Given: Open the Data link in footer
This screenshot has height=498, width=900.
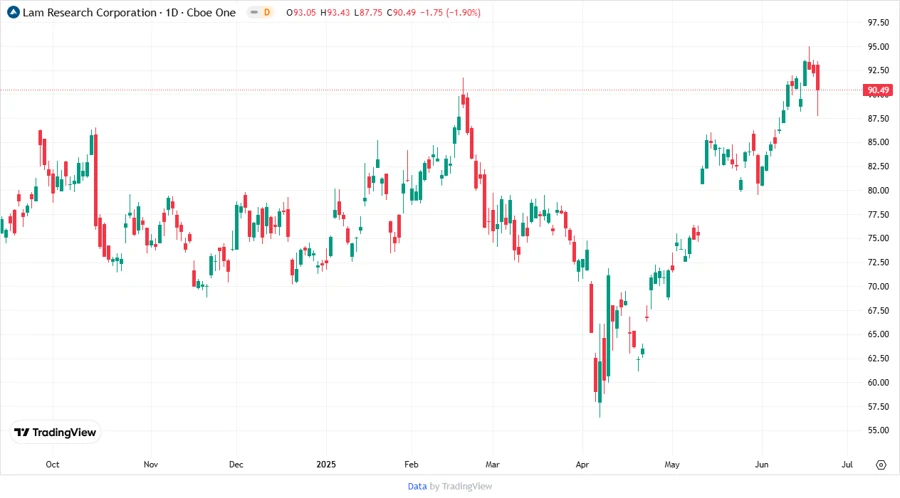Looking at the screenshot, I should (417, 486).
